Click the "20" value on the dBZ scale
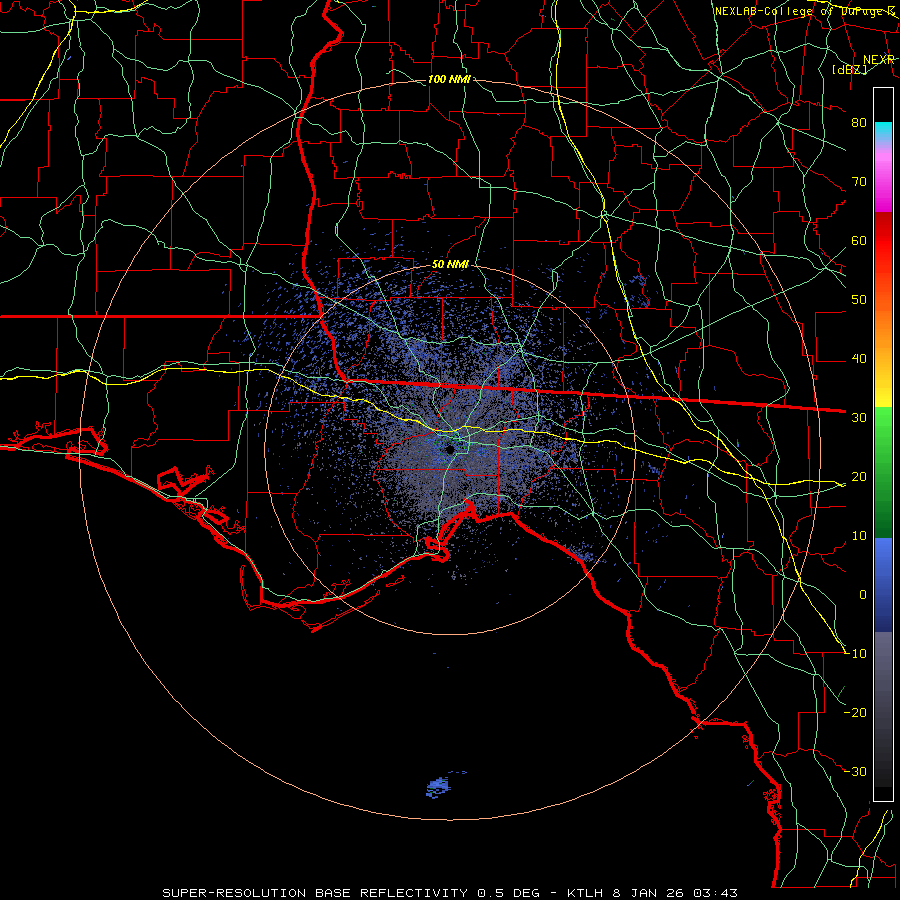The image size is (900, 900). 859,476
